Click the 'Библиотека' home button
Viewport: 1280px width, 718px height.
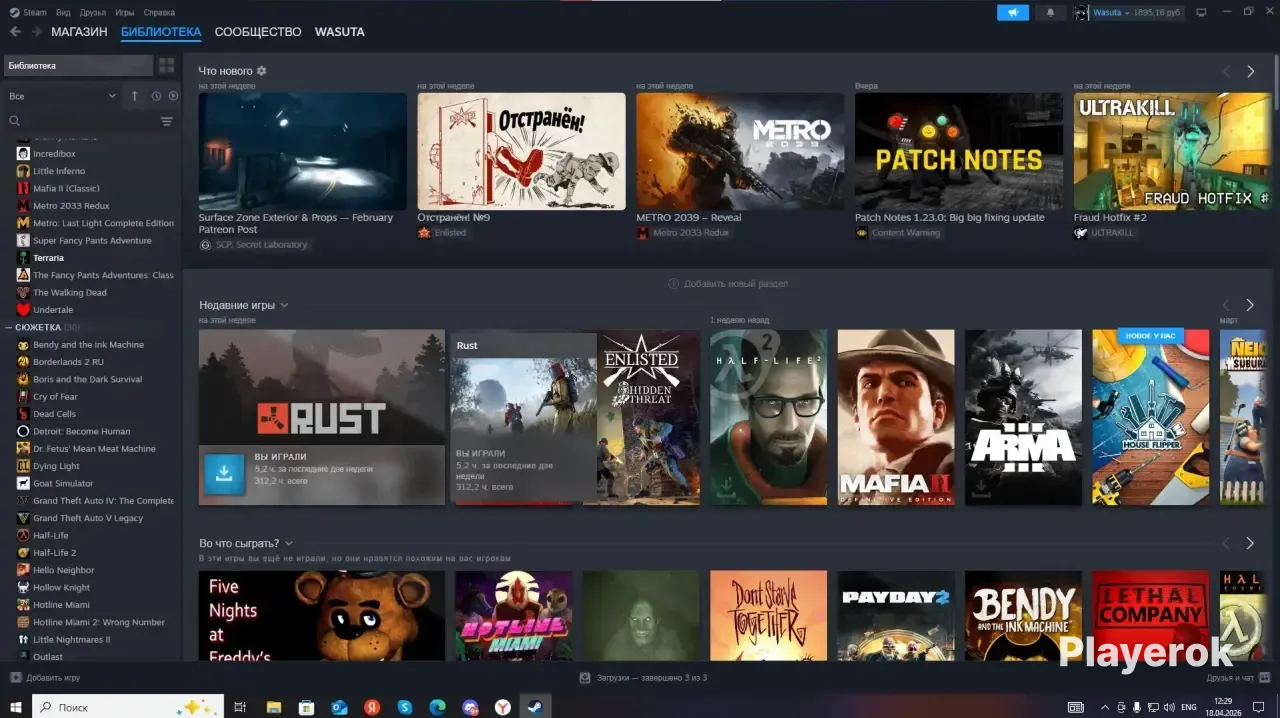coord(78,65)
